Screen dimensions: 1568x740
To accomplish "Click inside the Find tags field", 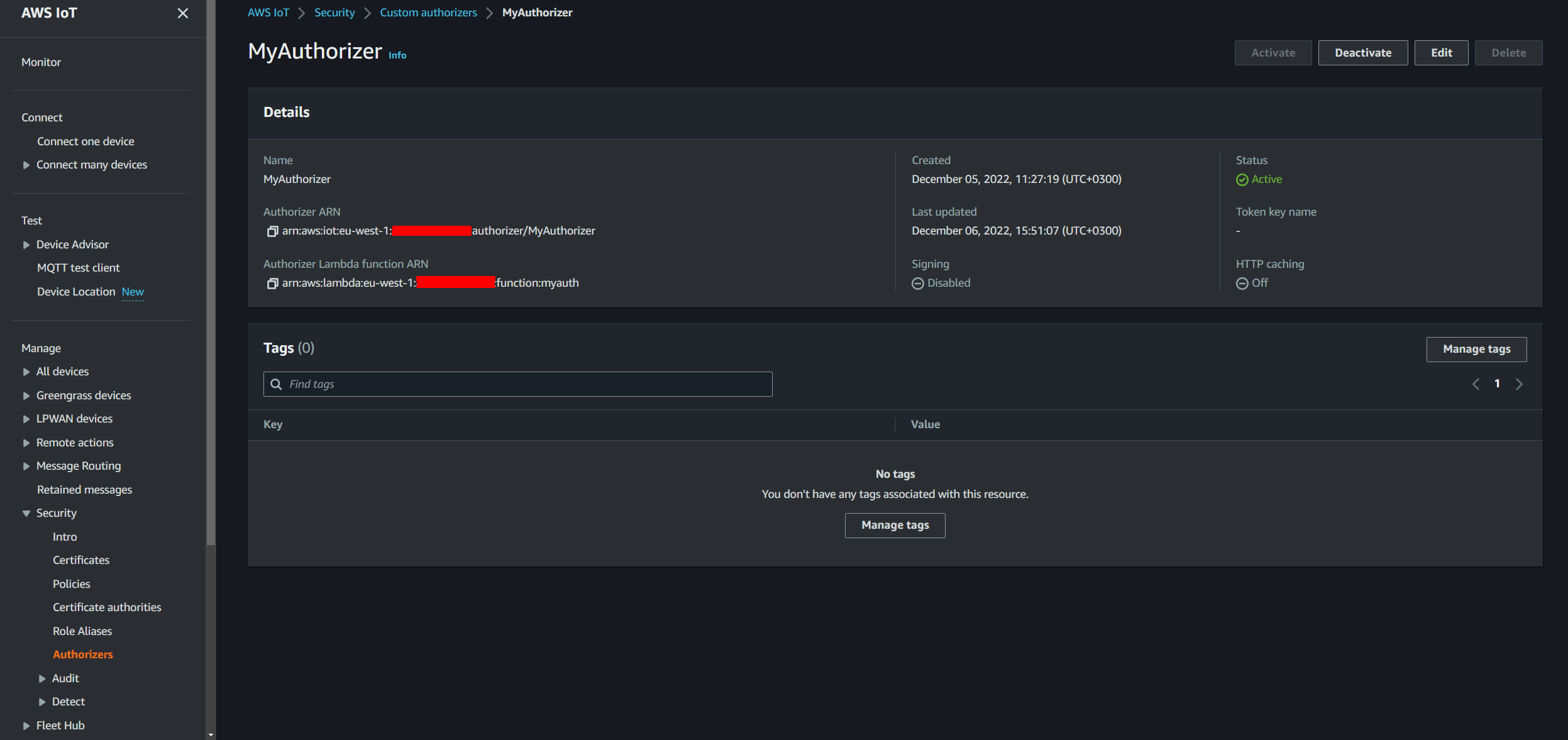I will [517, 384].
